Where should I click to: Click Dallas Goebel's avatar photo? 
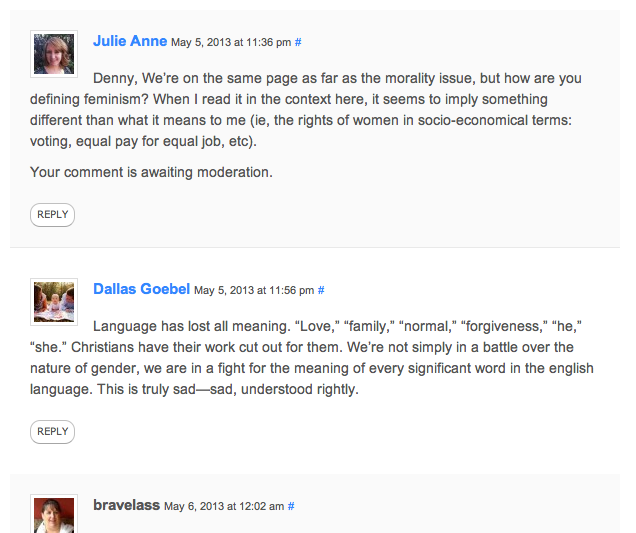coord(54,301)
